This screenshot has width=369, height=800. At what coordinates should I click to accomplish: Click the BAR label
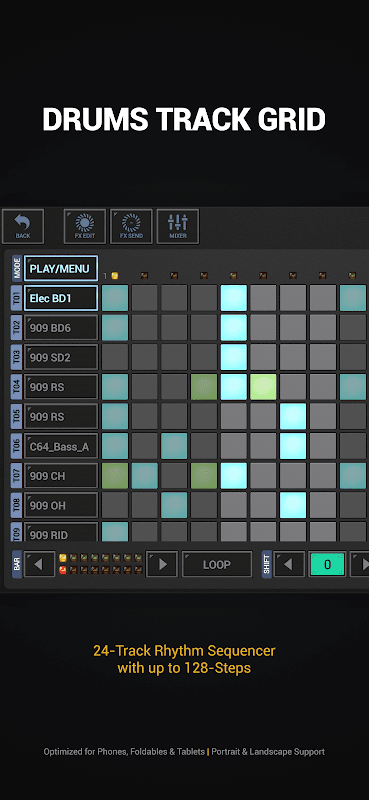[17, 564]
